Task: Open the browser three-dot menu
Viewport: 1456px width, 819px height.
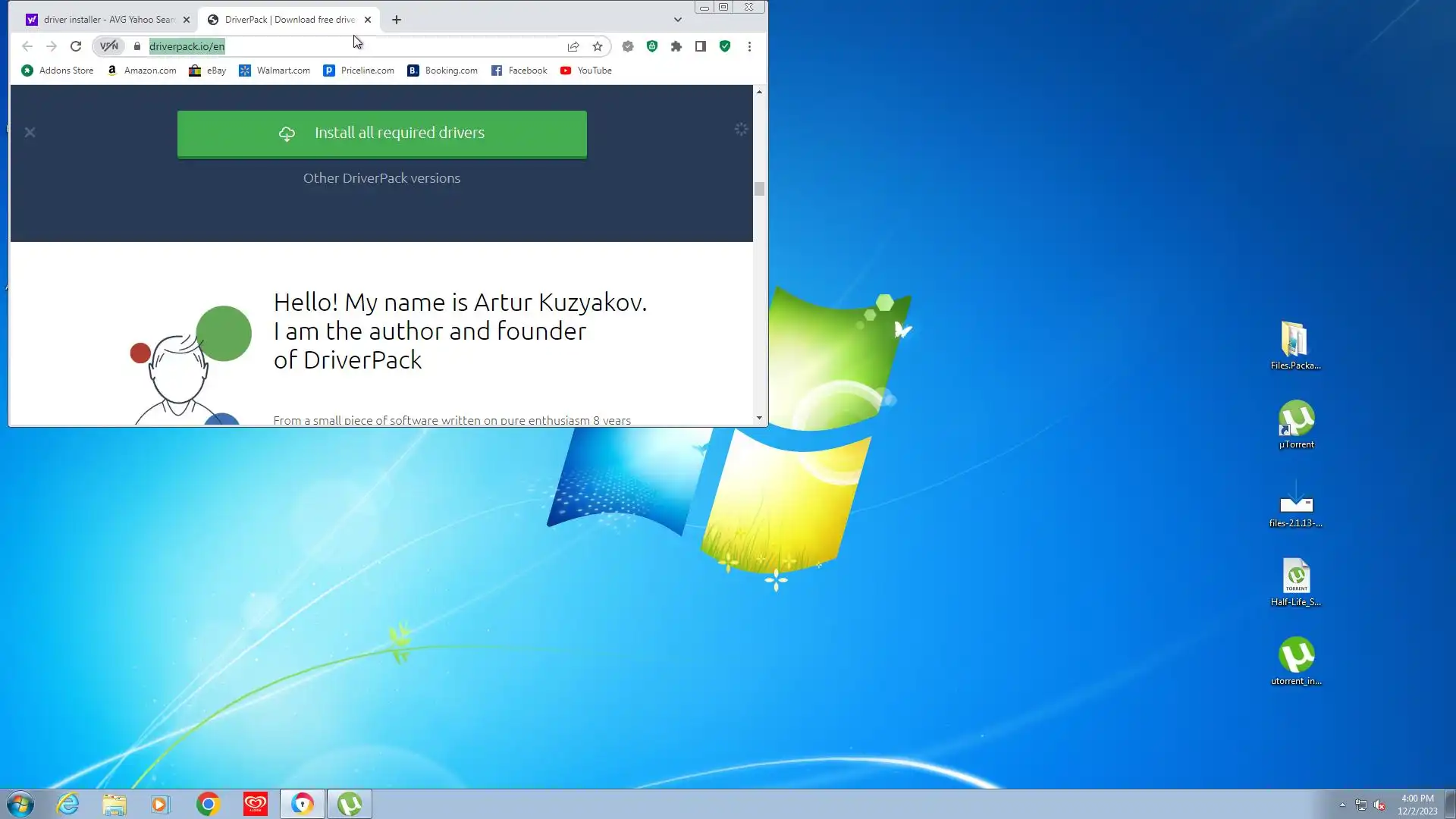Action: pyautogui.click(x=749, y=46)
